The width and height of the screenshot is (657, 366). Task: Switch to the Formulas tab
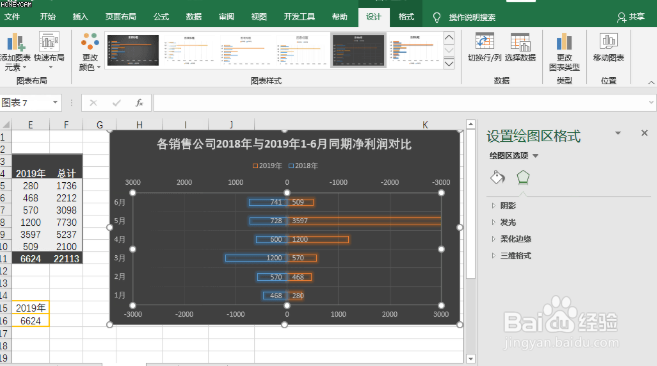coord(161,17)
